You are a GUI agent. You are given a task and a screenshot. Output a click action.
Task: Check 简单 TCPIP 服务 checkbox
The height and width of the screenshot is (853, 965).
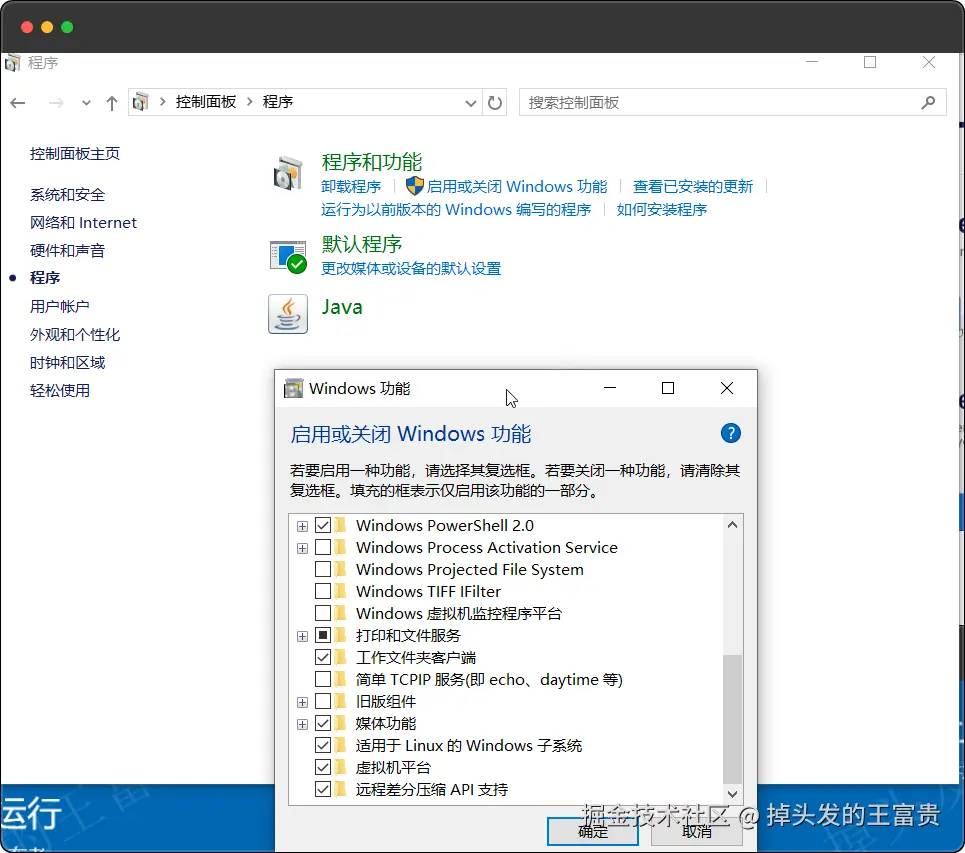click(323, 679)
